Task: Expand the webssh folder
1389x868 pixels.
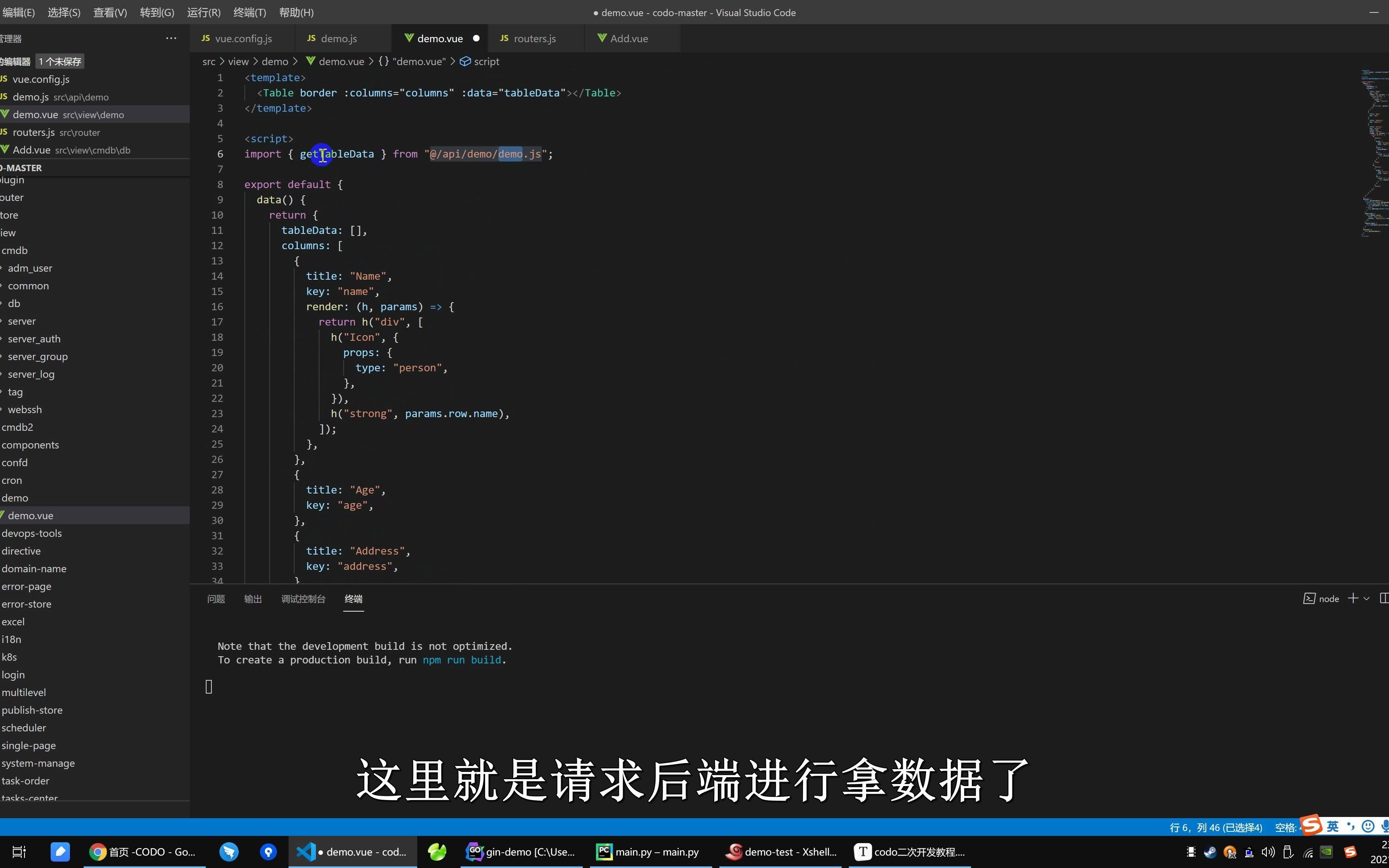Action: pyautogui.click(x=25, y=409)
